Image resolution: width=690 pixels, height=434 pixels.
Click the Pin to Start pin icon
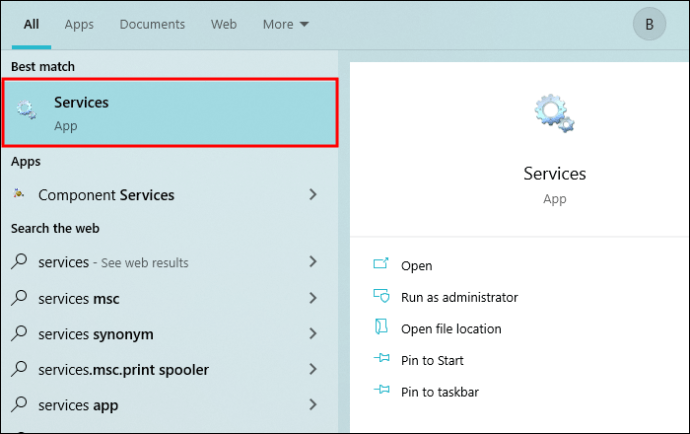382,358
